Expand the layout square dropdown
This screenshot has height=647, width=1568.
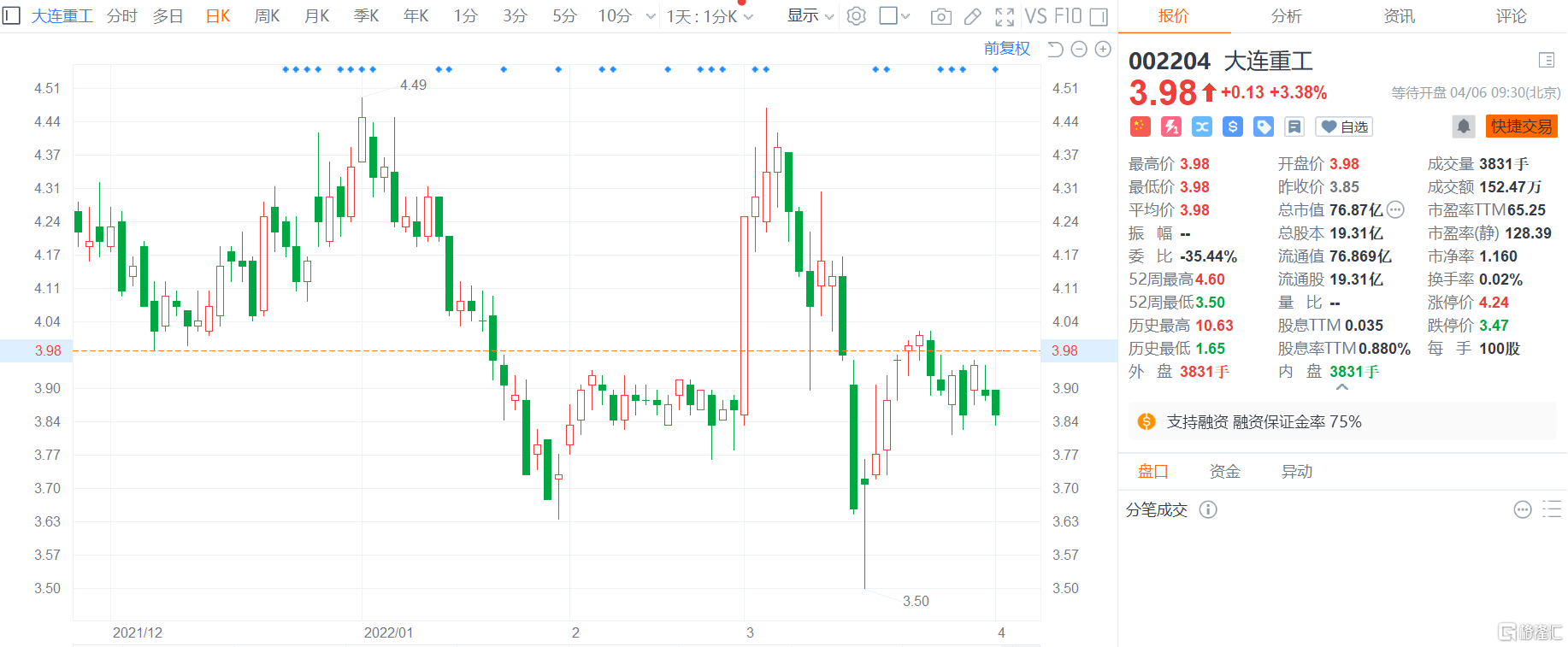[895, 16]
